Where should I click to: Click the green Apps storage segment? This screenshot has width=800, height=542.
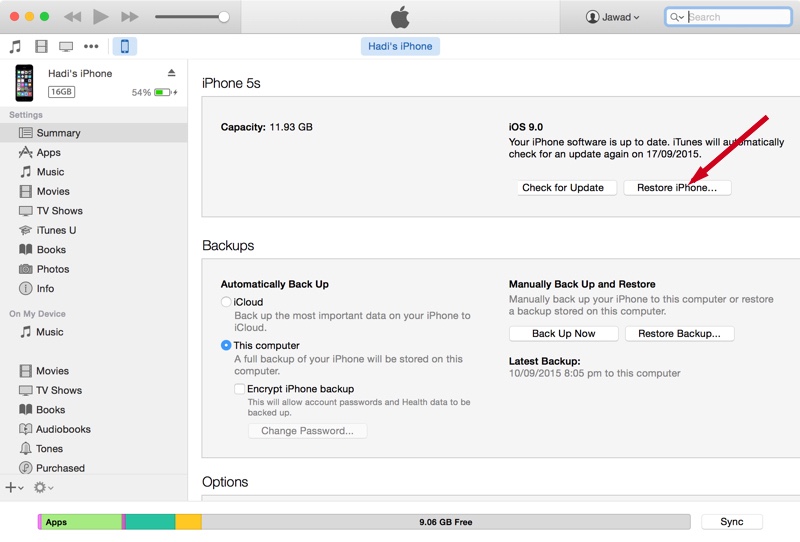(x=82, y=522)
